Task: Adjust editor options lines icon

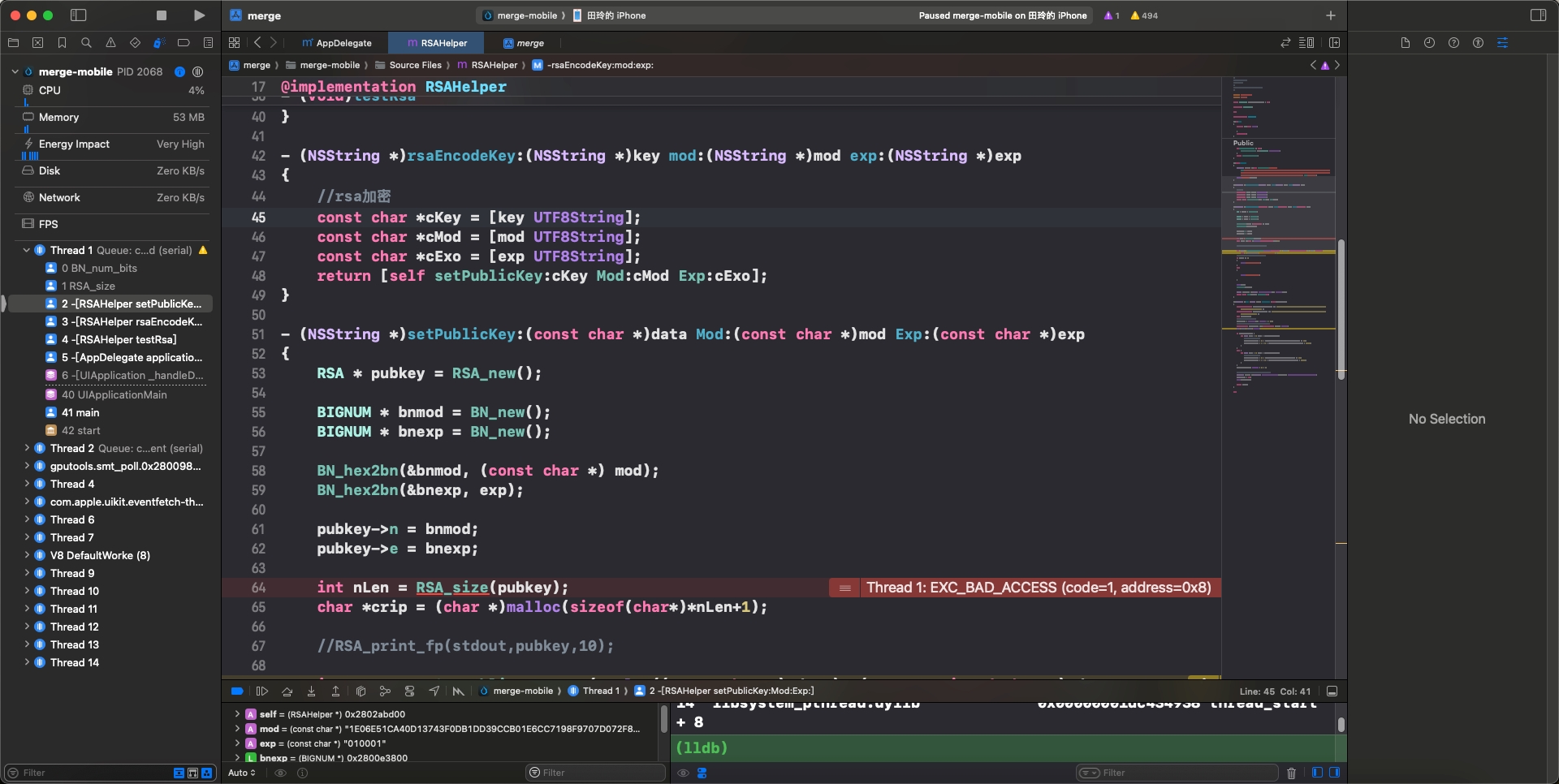Action: point(1306,43)
